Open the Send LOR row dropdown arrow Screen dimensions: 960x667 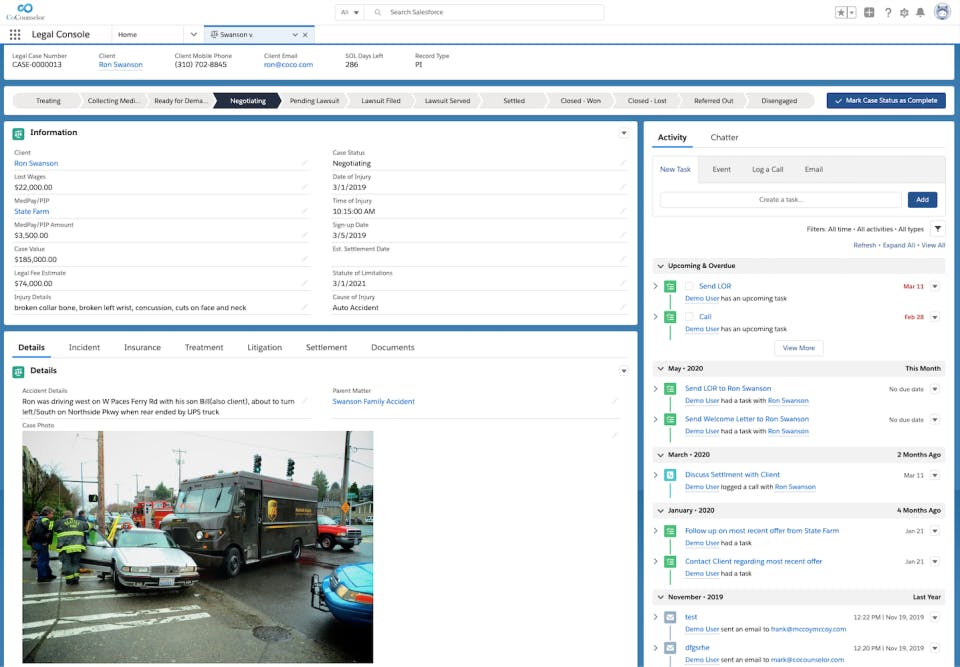(x=935, y=287)
